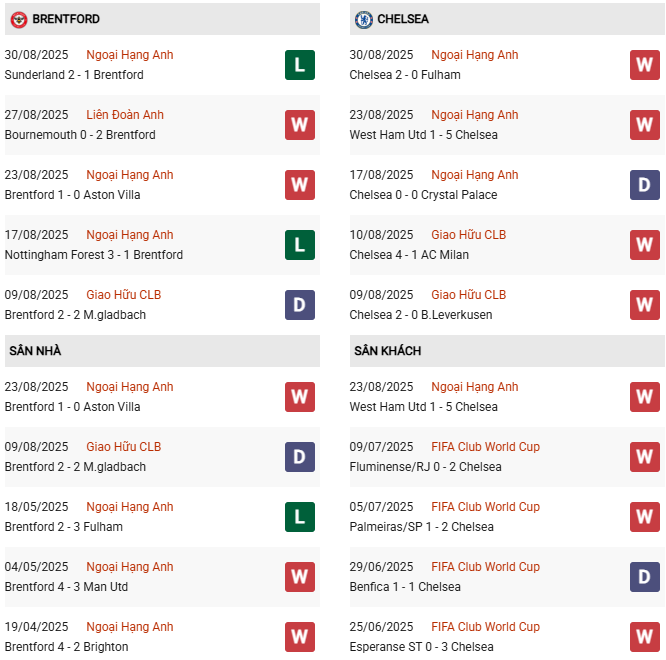Open Giao Hữu CLB link for Chelsea vs AC Milan

pos(468,235)
